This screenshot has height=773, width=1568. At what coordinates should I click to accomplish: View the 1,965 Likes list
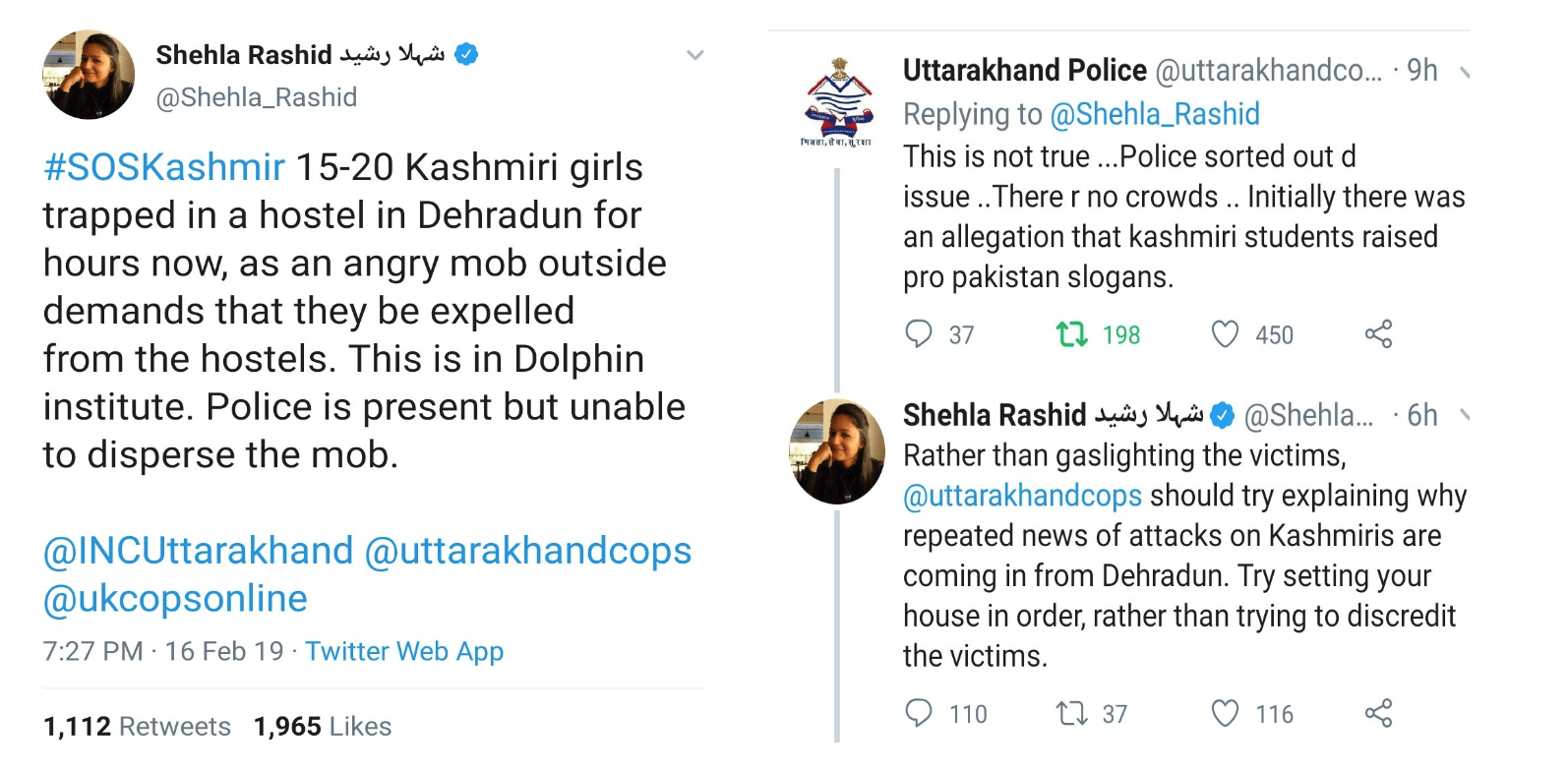click(x=323, y=727)
